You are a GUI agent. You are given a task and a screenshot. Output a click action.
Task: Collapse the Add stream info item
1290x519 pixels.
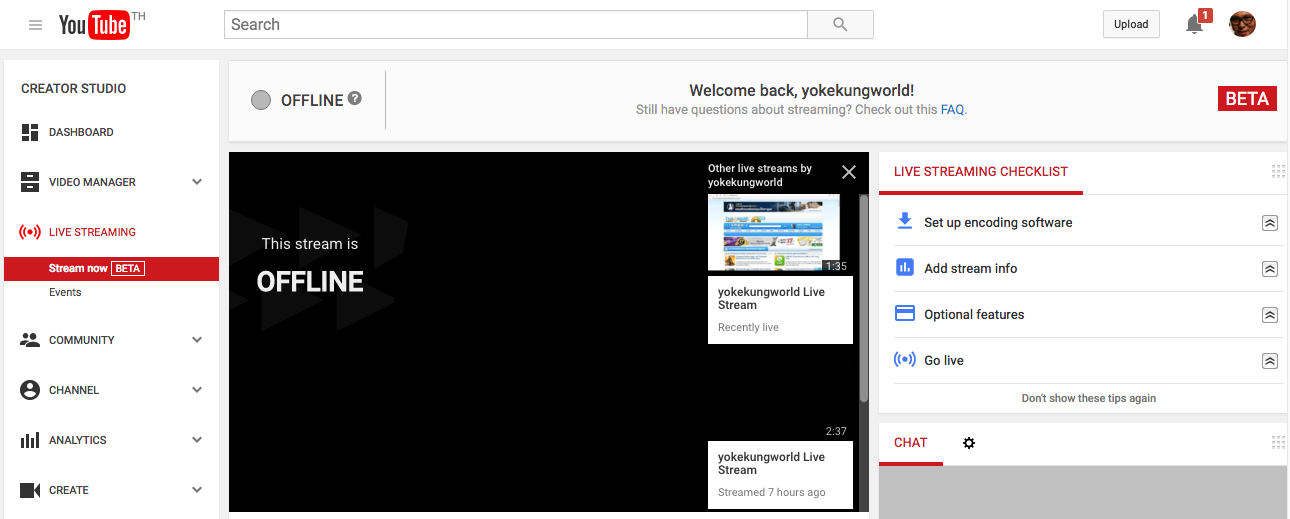[1270, 269]
